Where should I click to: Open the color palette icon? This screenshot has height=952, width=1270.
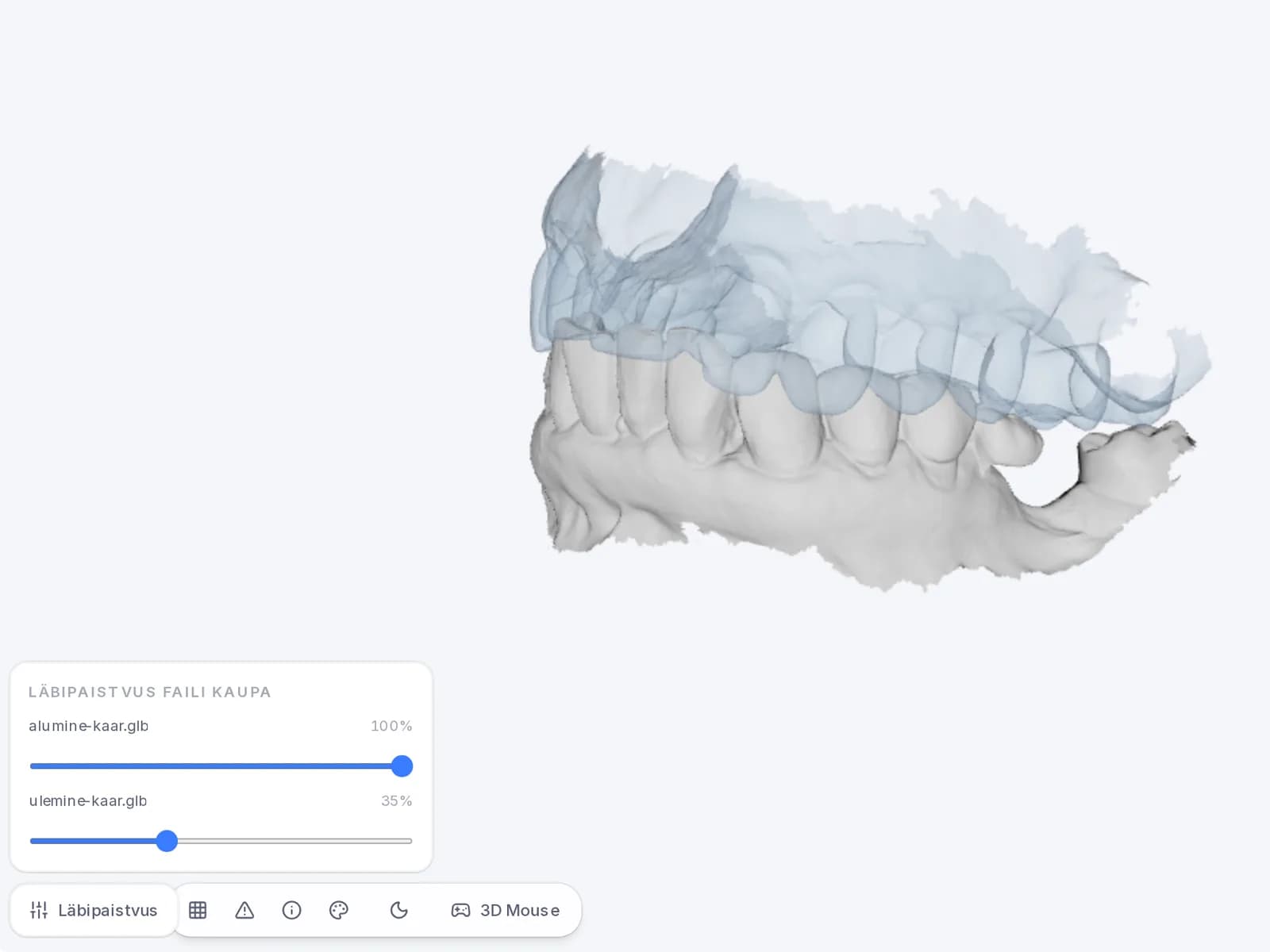coord(339,910)
